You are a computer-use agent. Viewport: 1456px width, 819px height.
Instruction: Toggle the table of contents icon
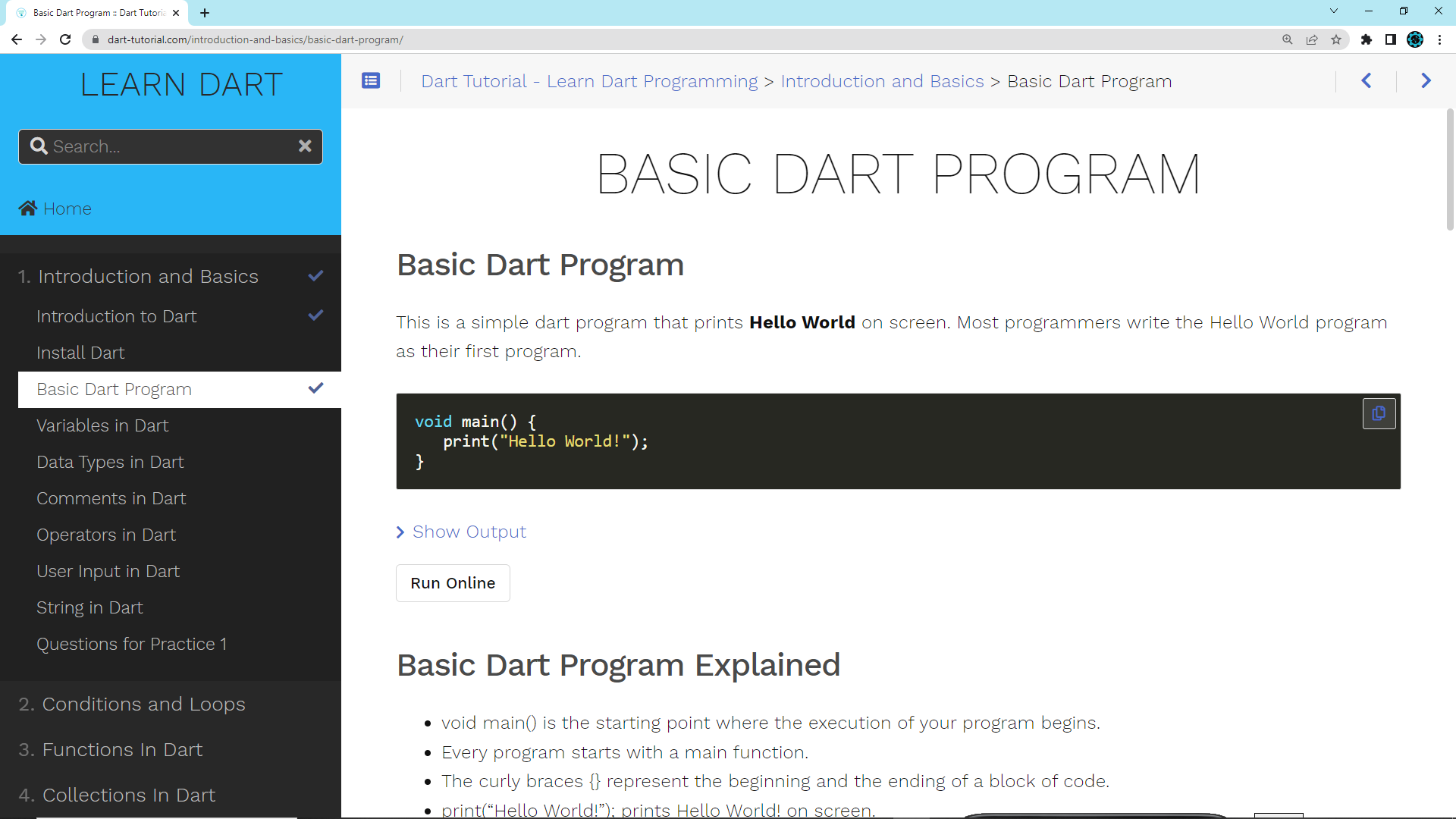[x=371, y=80]
